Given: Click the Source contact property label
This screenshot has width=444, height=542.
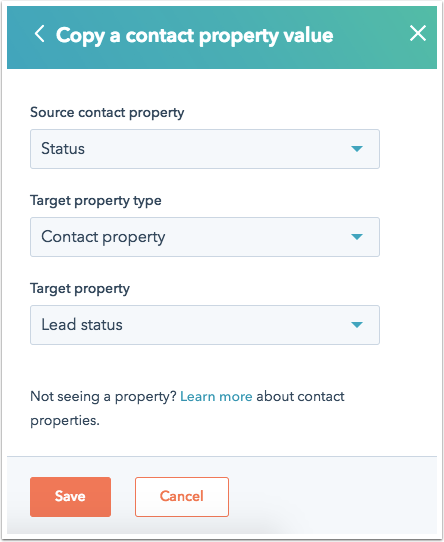Looking at the screenshot, I should pyautogui.click(x=107, y=113).
